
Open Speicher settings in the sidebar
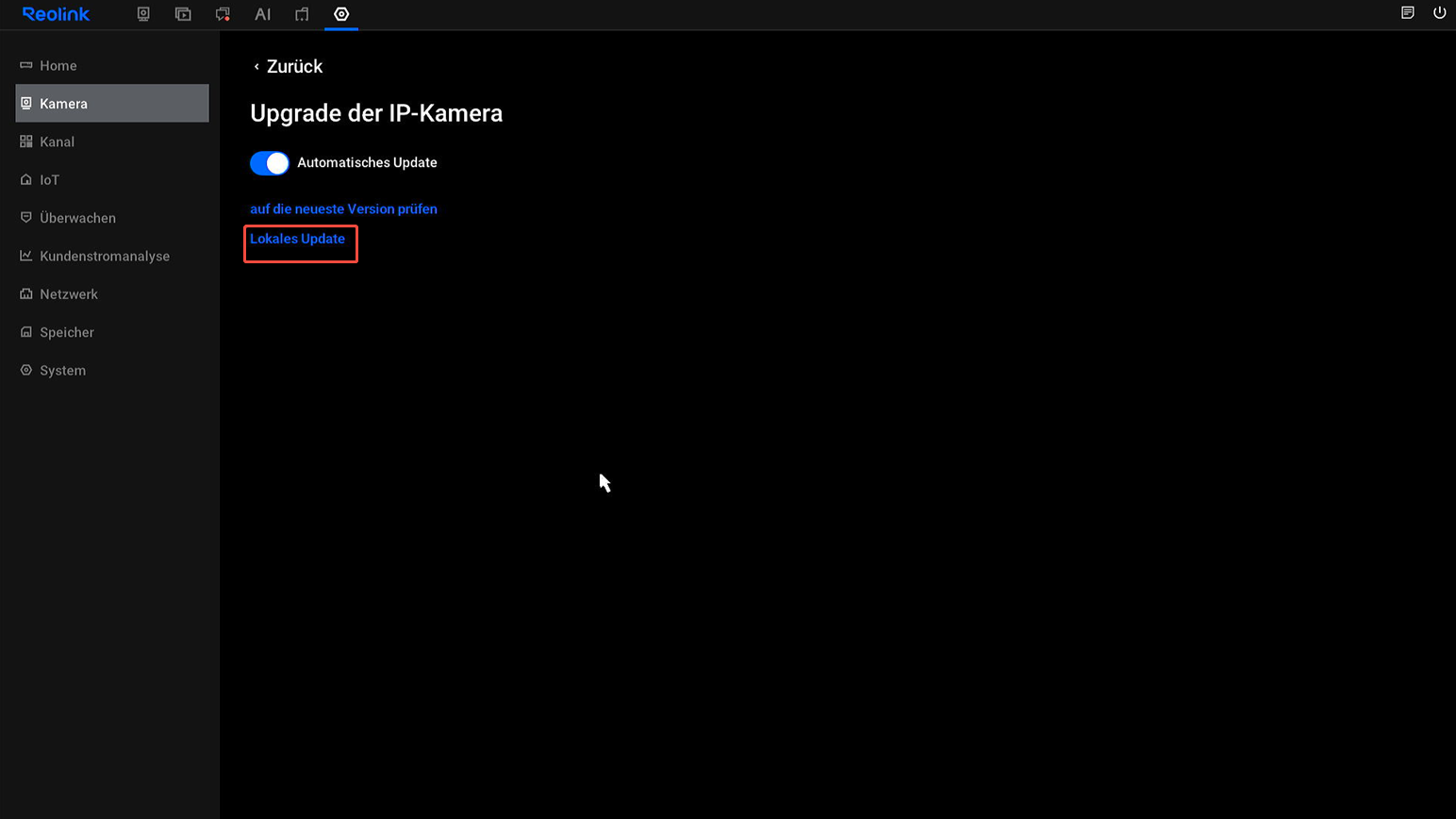[112, 332]
